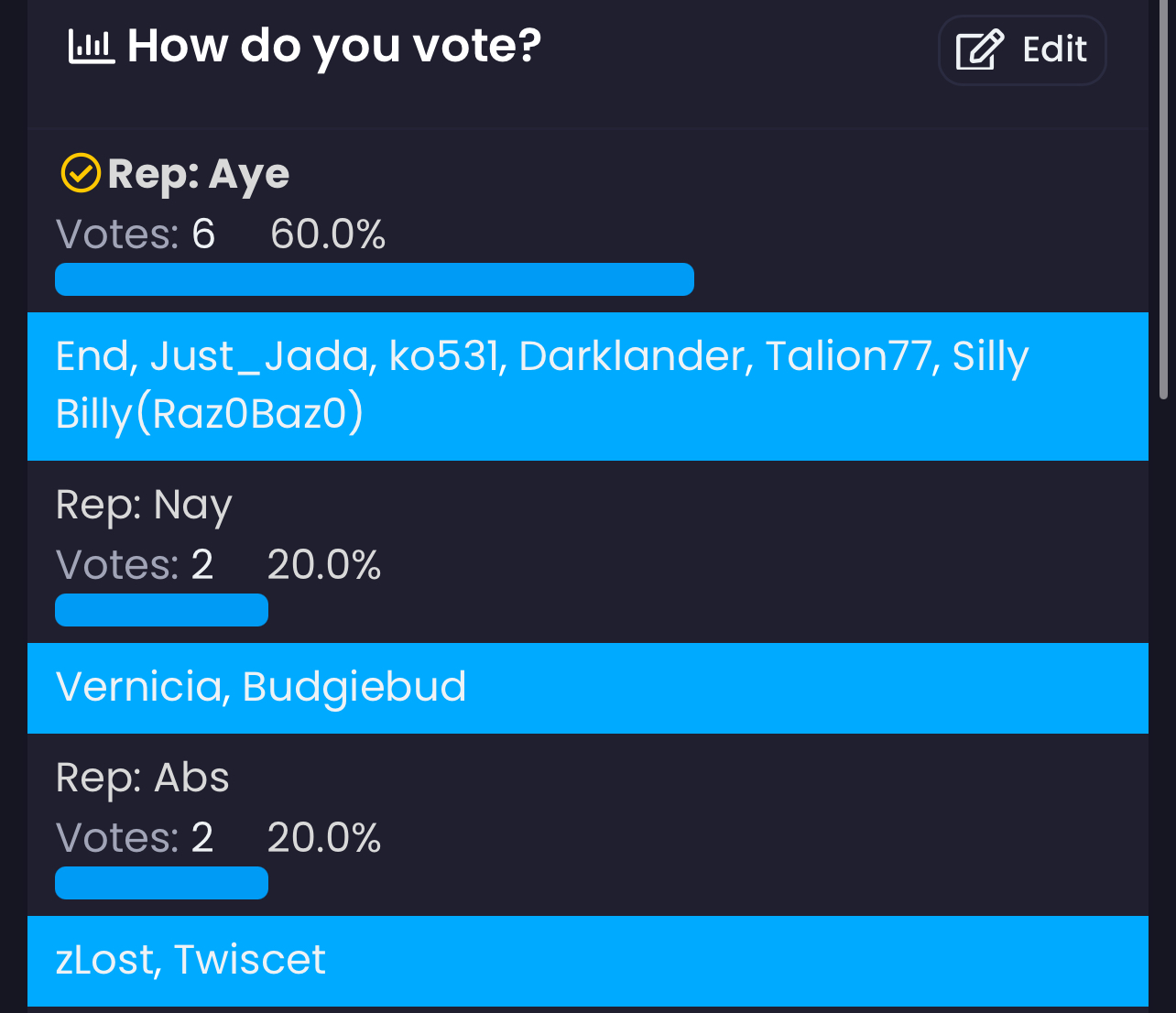Image resolution: width=1176 pixels, height=1013 pixels.
Task: Click the Rep: Nay progress bar
Action: (x=161, y=610)
